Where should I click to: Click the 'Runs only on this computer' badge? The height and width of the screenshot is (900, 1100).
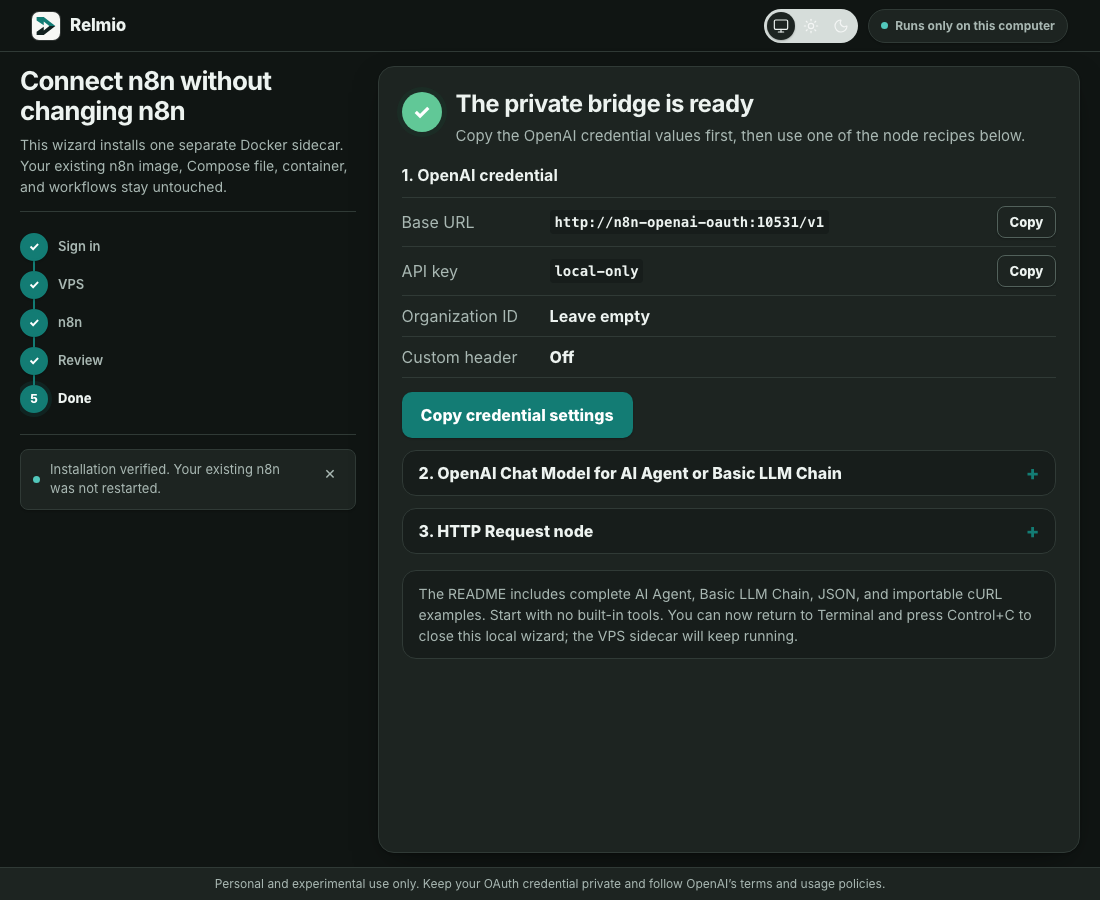click(x=967, y=26)
